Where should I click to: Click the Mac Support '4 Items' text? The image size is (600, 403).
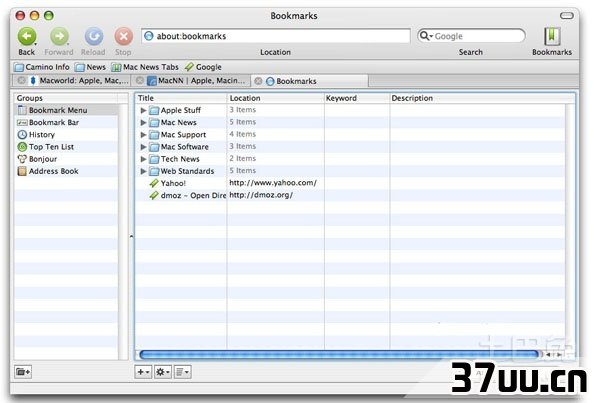[243, 134]
